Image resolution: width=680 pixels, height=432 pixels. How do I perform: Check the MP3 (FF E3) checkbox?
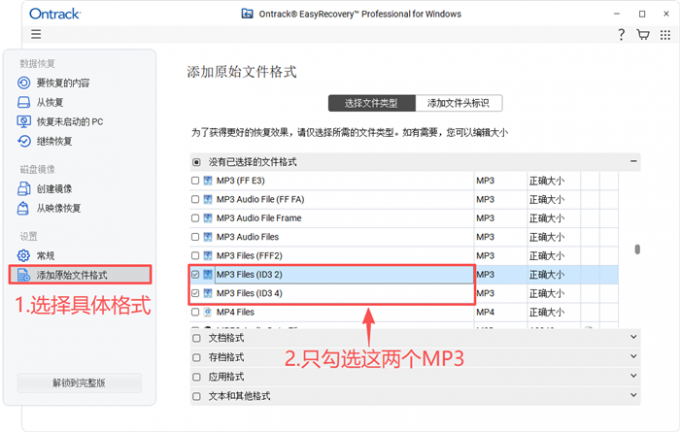pos(195,180)
